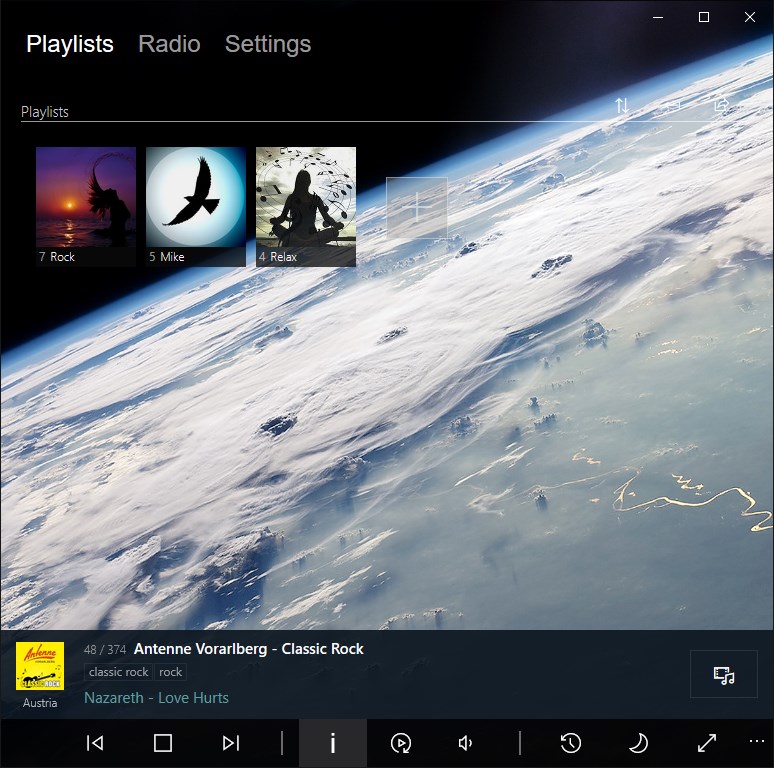Click the rock genre tag
The height and width of the screenshot is (768, 774).
(x=170, y=672)
